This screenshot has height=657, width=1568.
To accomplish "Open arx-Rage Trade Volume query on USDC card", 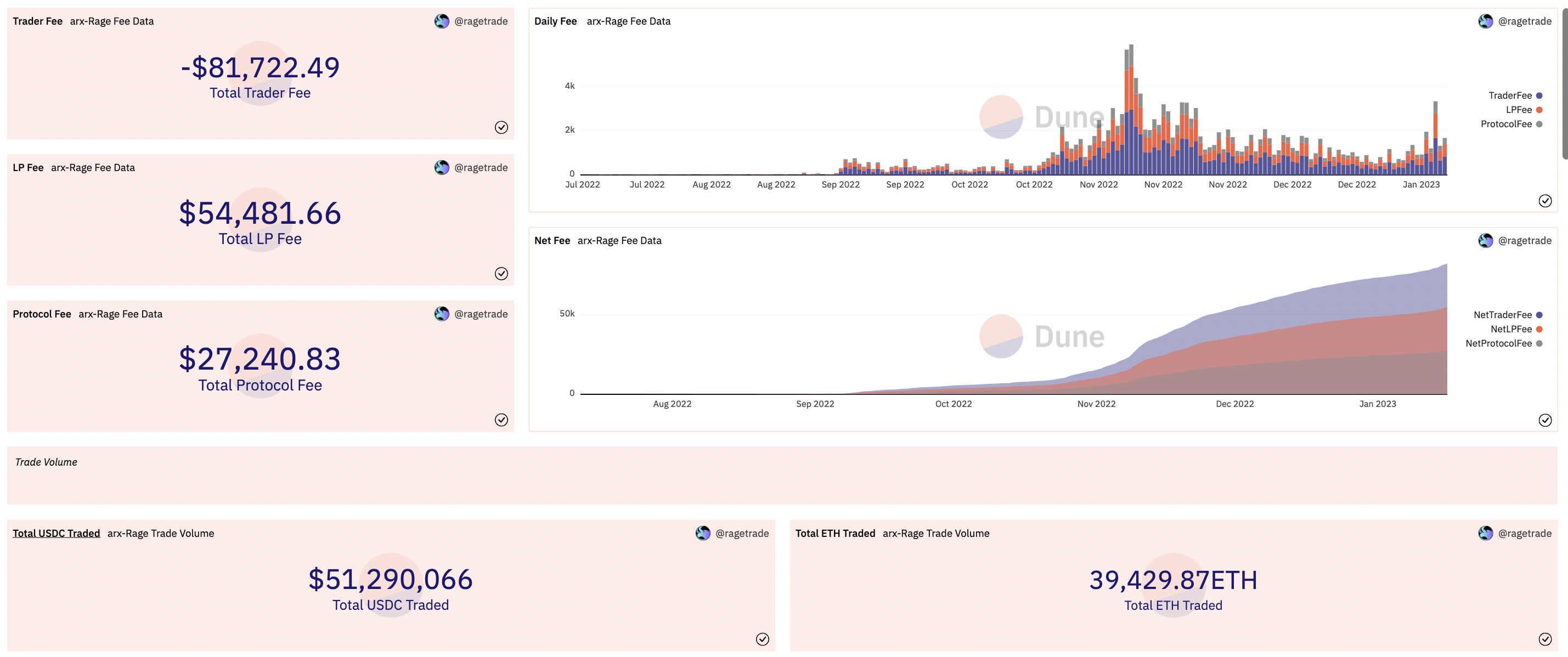I will click(161, 534).
